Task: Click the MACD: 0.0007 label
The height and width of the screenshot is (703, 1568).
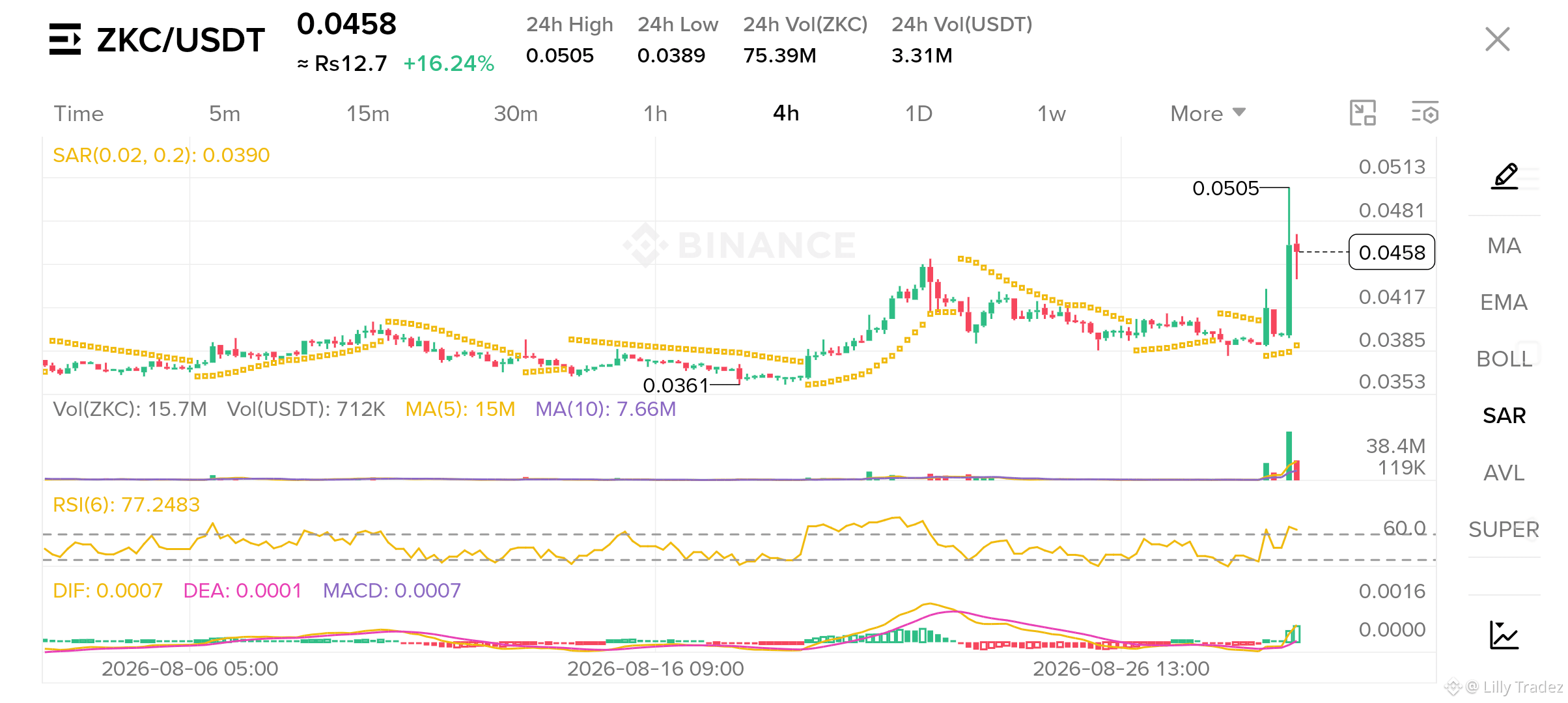Action: click(392, 590)
